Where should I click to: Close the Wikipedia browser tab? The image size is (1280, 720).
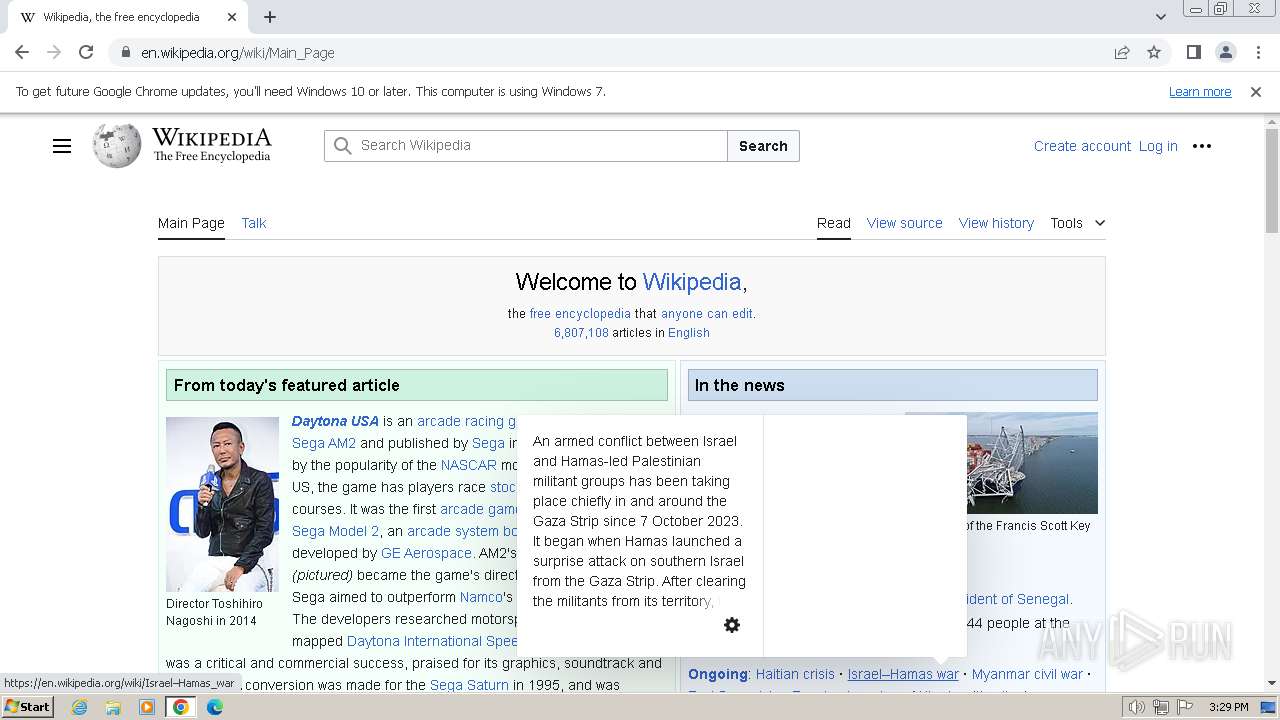[232, 17]
